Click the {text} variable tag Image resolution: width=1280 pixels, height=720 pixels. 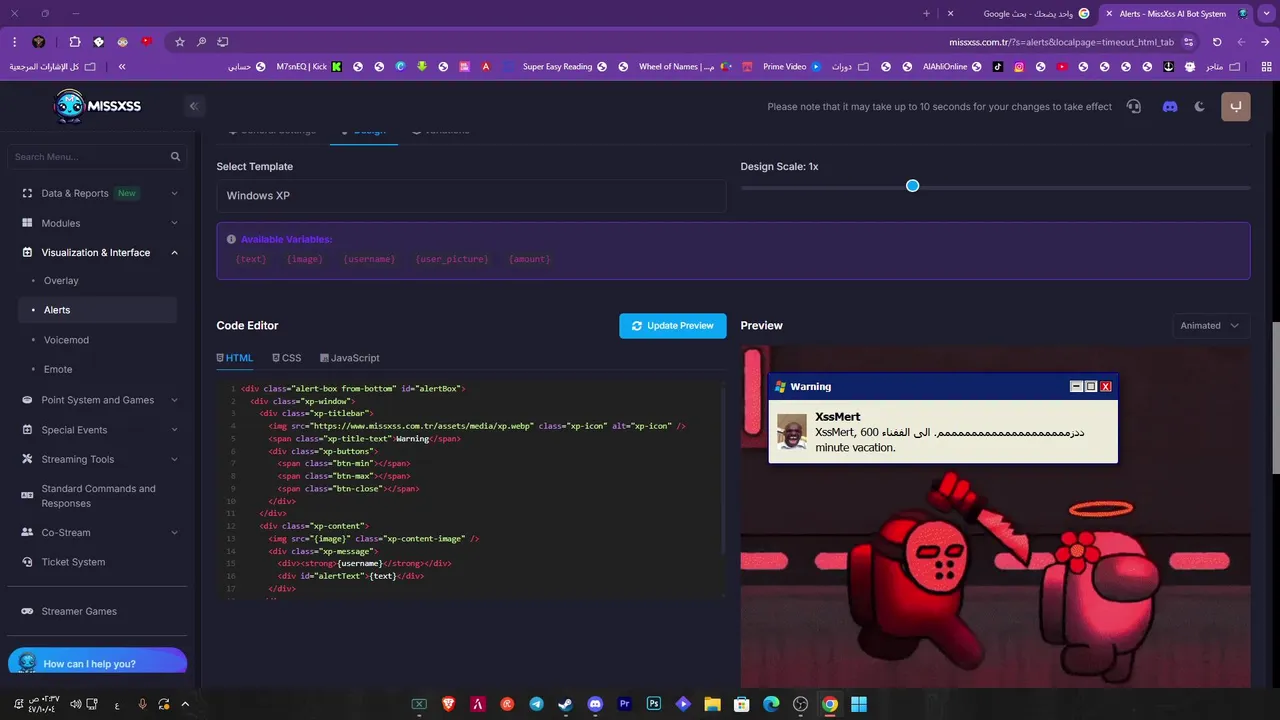point(251,259)
